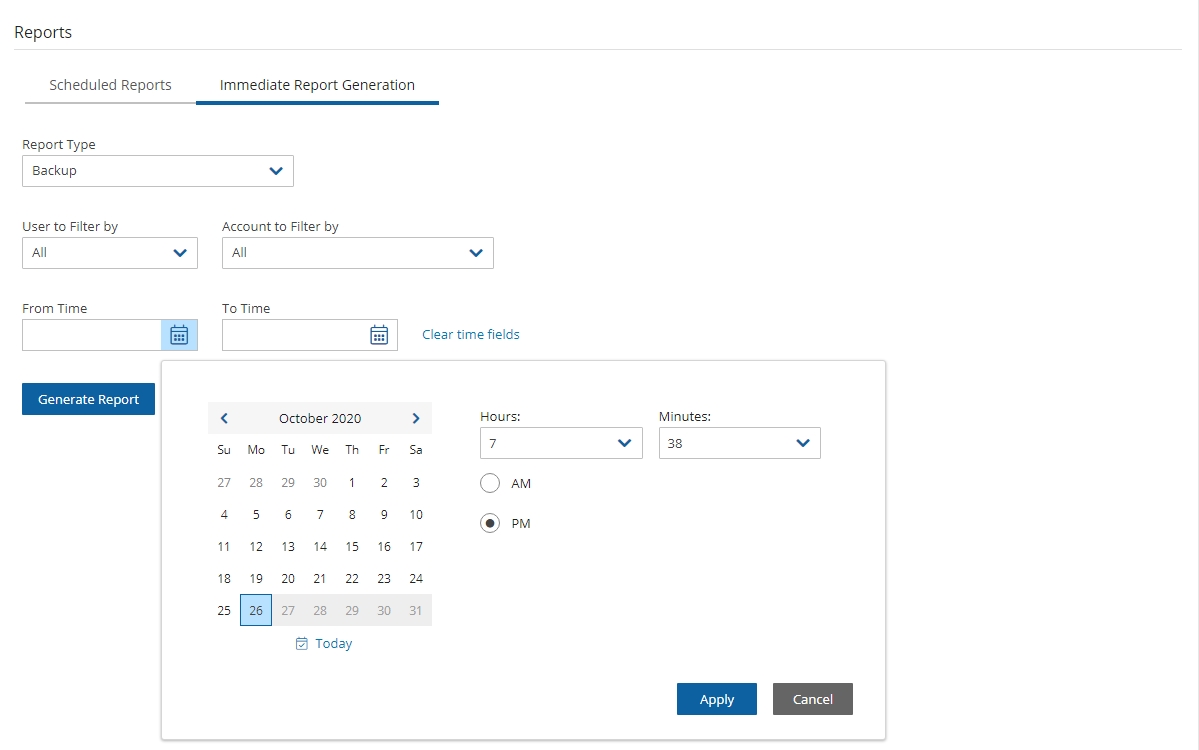
Task: Select the AM radio button
Action: [490, 484]
